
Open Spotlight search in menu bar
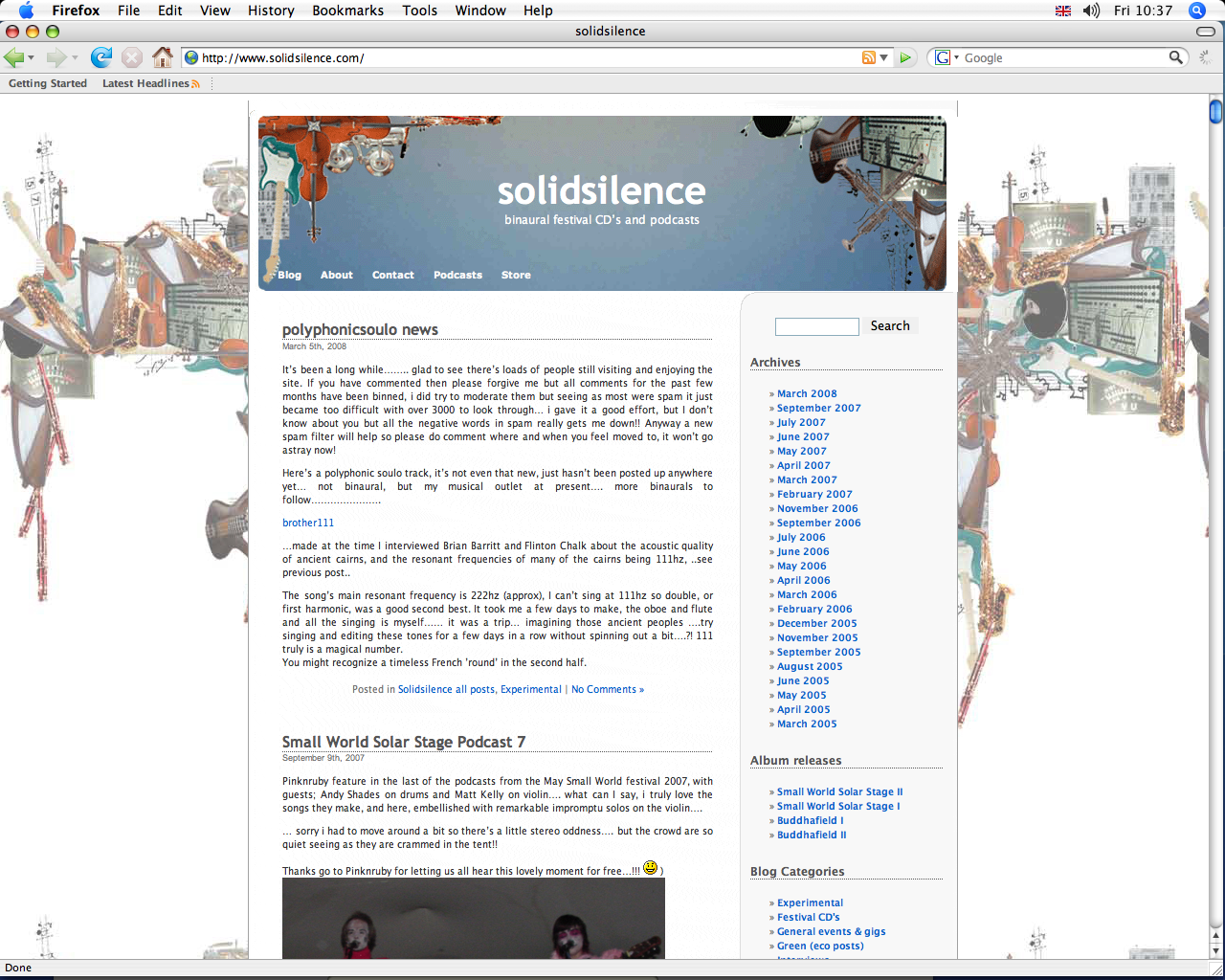click(1196, 11)
